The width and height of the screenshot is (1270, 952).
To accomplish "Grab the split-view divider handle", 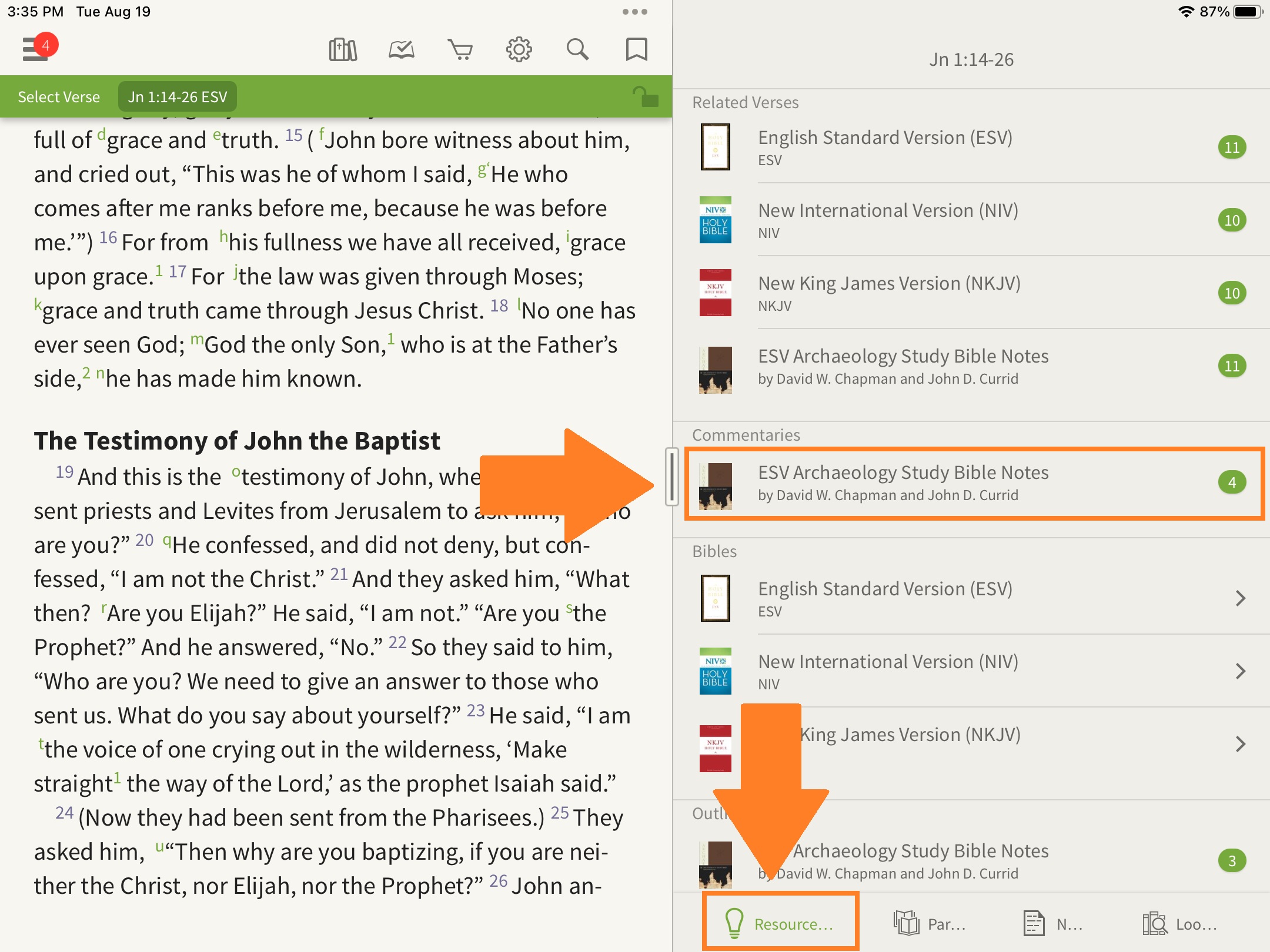I will (672, 476).
